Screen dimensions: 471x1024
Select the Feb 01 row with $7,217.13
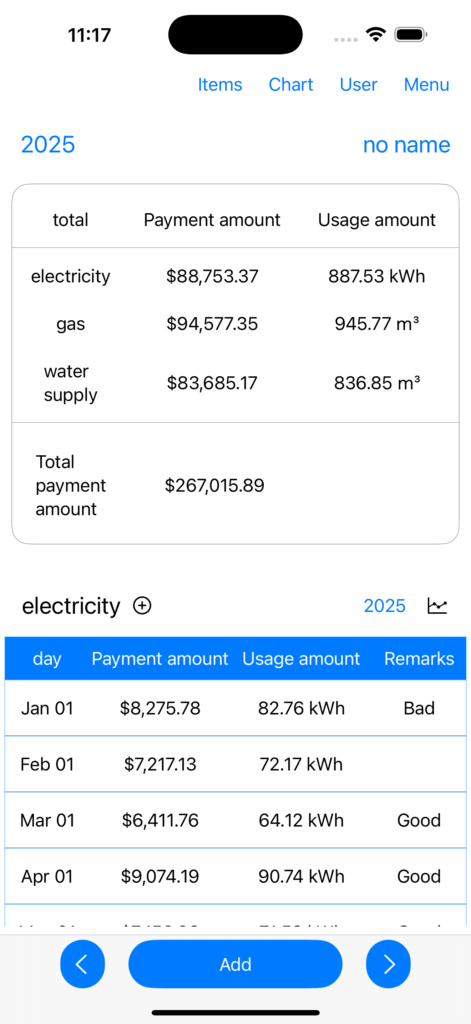click(235, 764)
